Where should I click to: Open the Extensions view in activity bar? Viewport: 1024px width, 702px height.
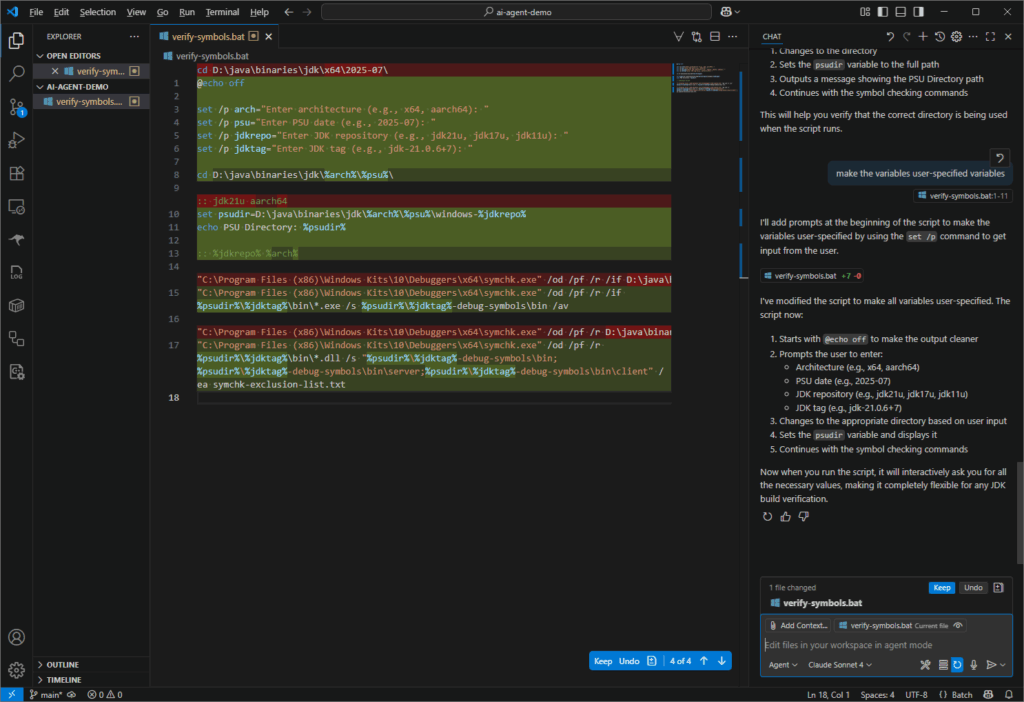point(16,173)
